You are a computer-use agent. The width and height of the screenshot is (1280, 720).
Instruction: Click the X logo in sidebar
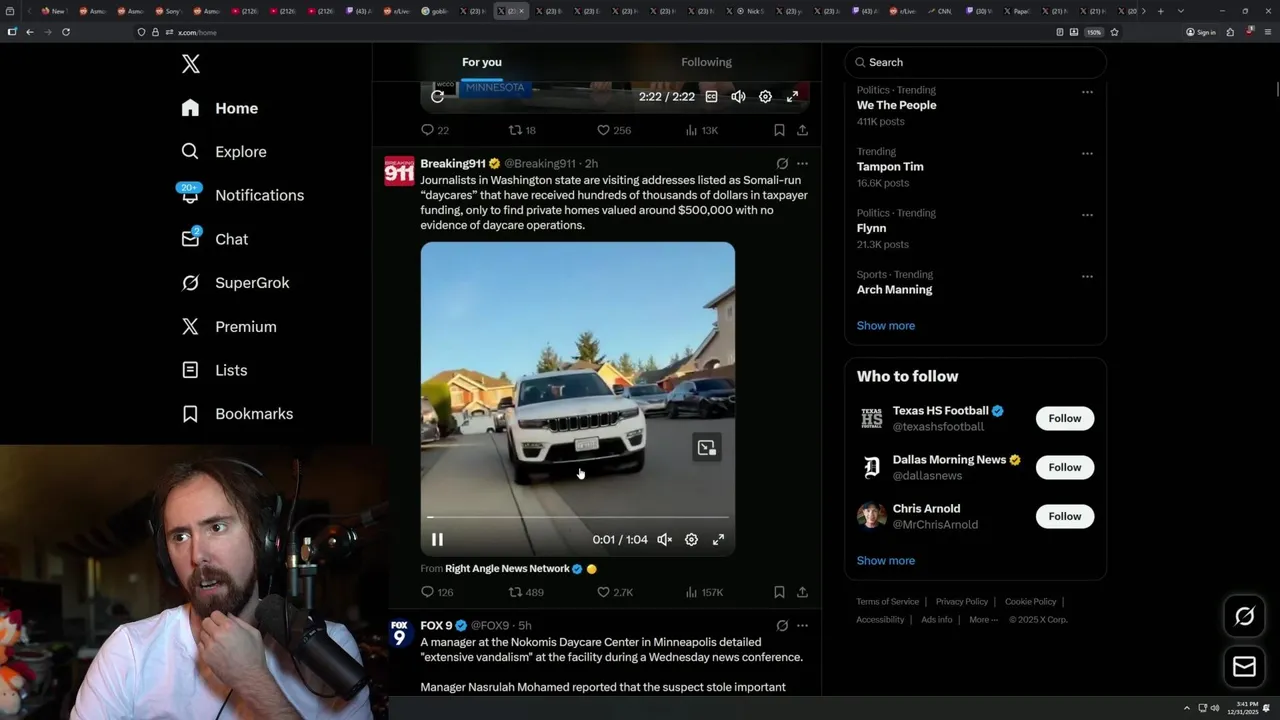point(191,64)
